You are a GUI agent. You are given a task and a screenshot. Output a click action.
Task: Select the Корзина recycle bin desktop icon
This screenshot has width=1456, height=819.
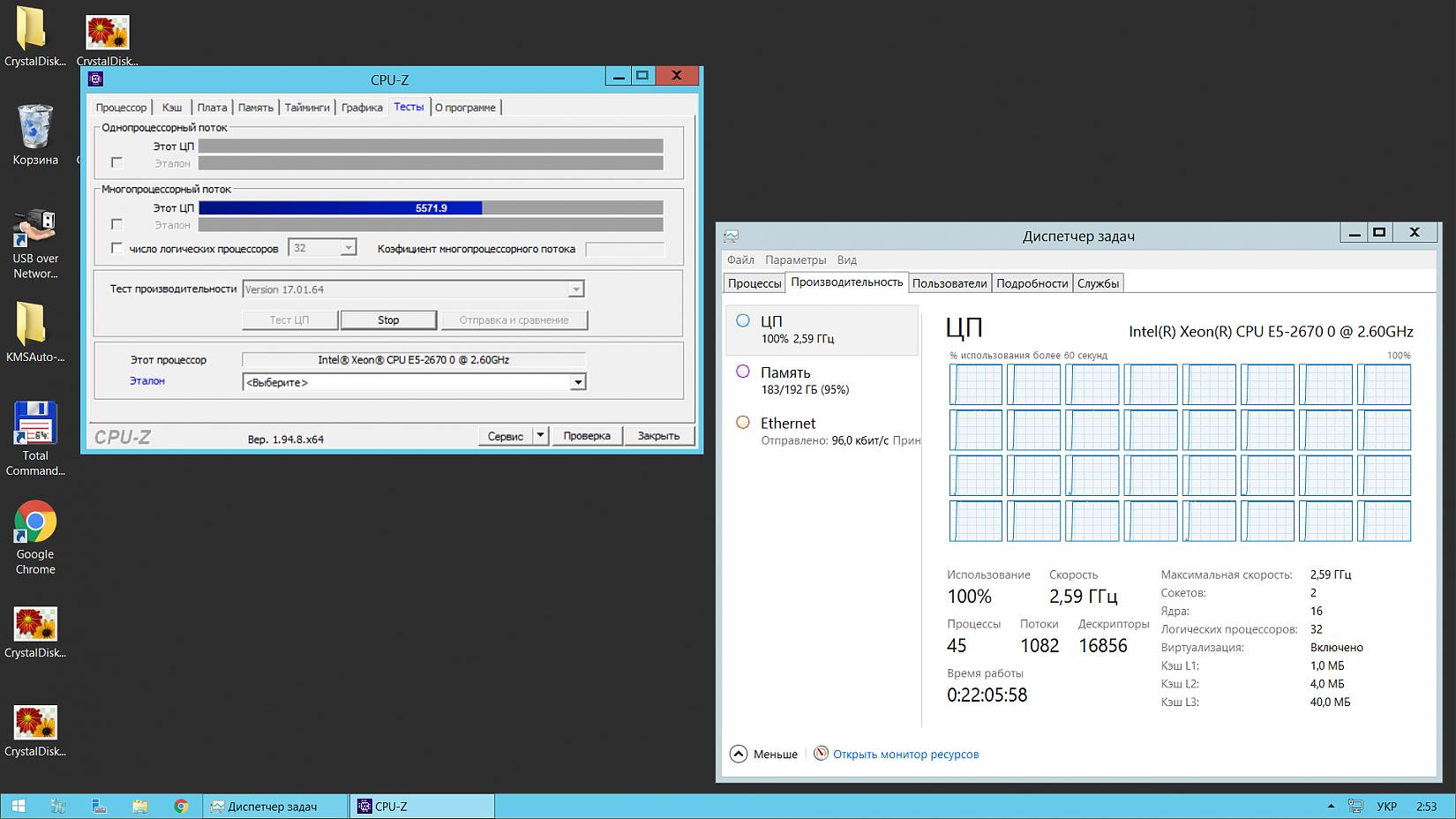(x=35, y=134)
